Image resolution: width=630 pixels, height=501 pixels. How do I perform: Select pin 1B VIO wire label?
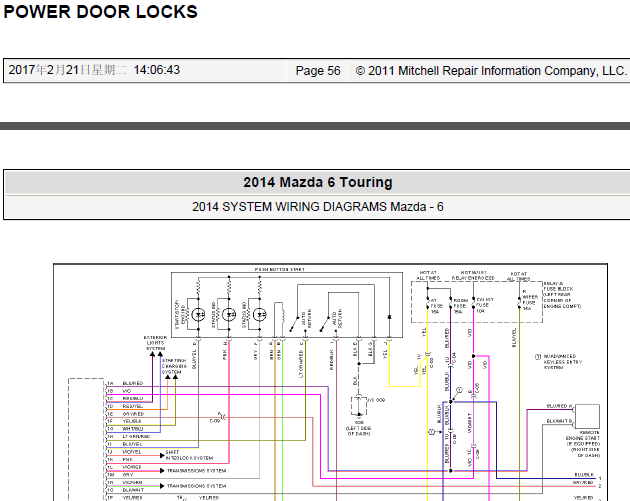127,391
